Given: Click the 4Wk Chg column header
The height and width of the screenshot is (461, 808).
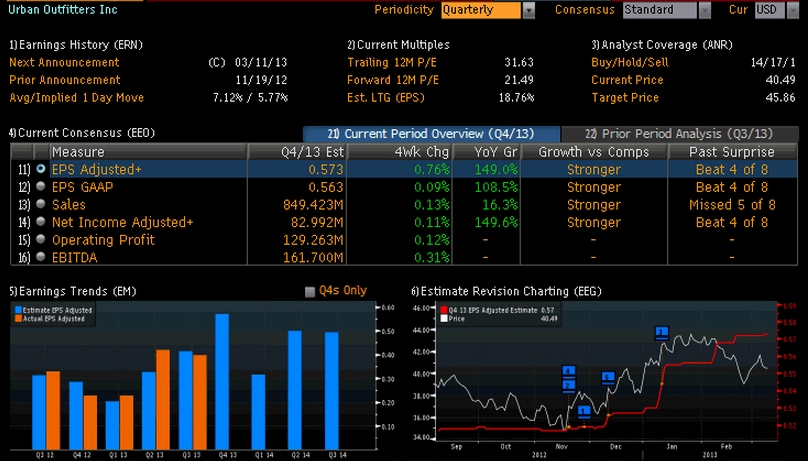Looking at the screenshot, I should [400, 152].
